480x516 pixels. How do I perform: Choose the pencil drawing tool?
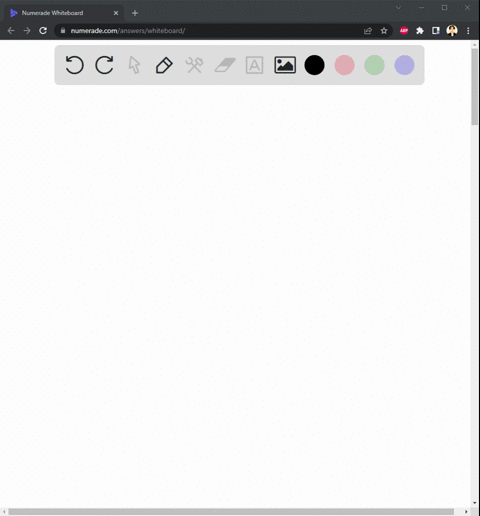164,65
